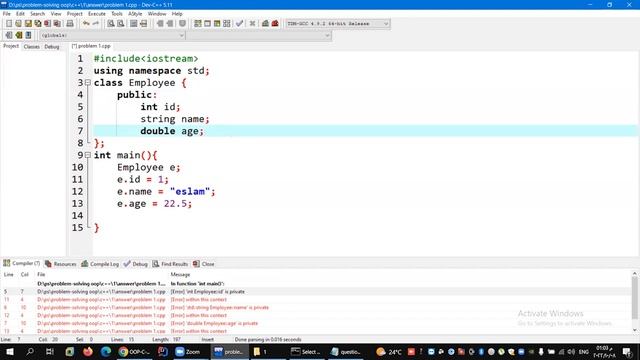
Task: Click the Rebuild All toolbar icon
Action: point(227,24)
